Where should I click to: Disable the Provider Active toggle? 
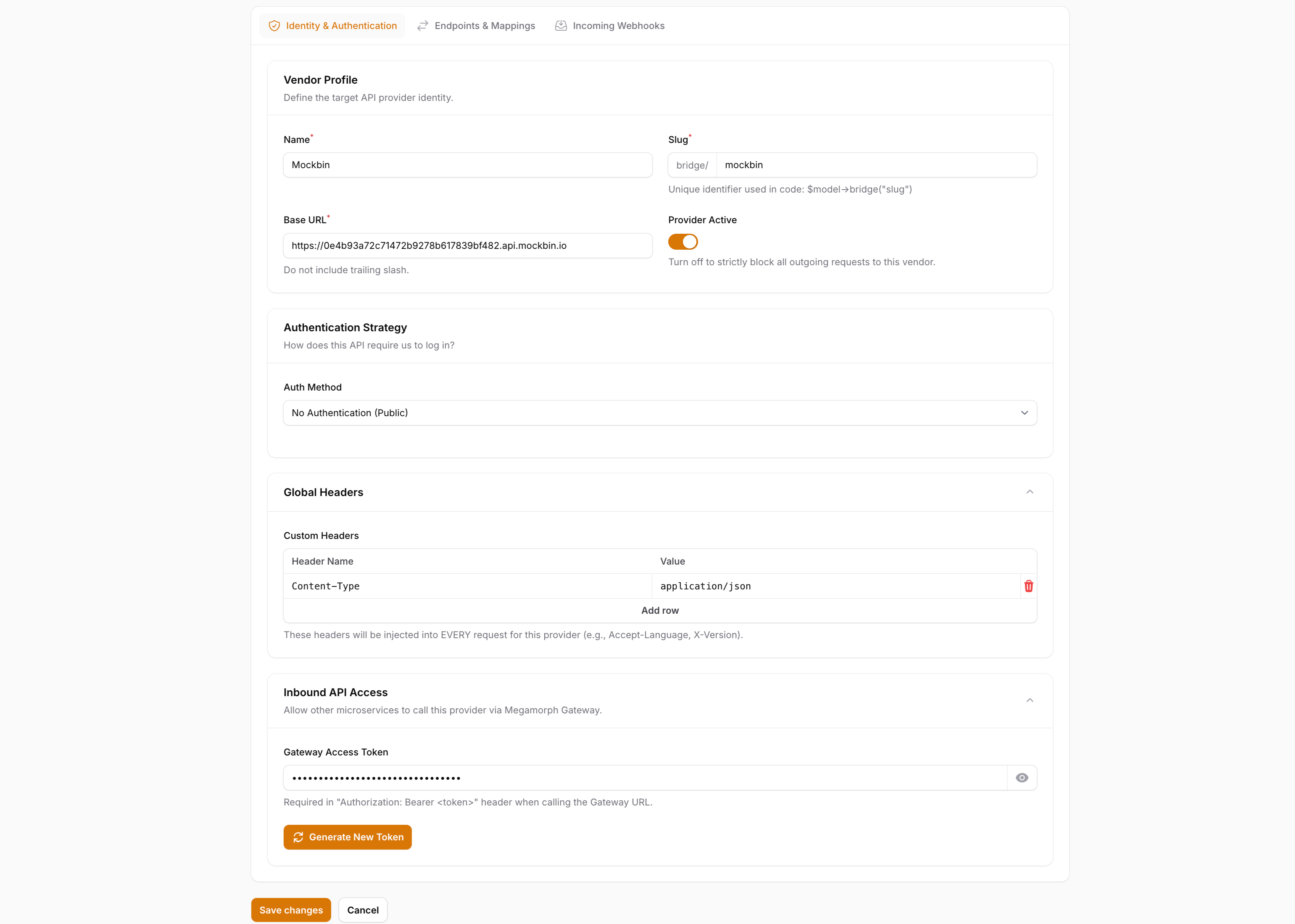pos(683,242)
